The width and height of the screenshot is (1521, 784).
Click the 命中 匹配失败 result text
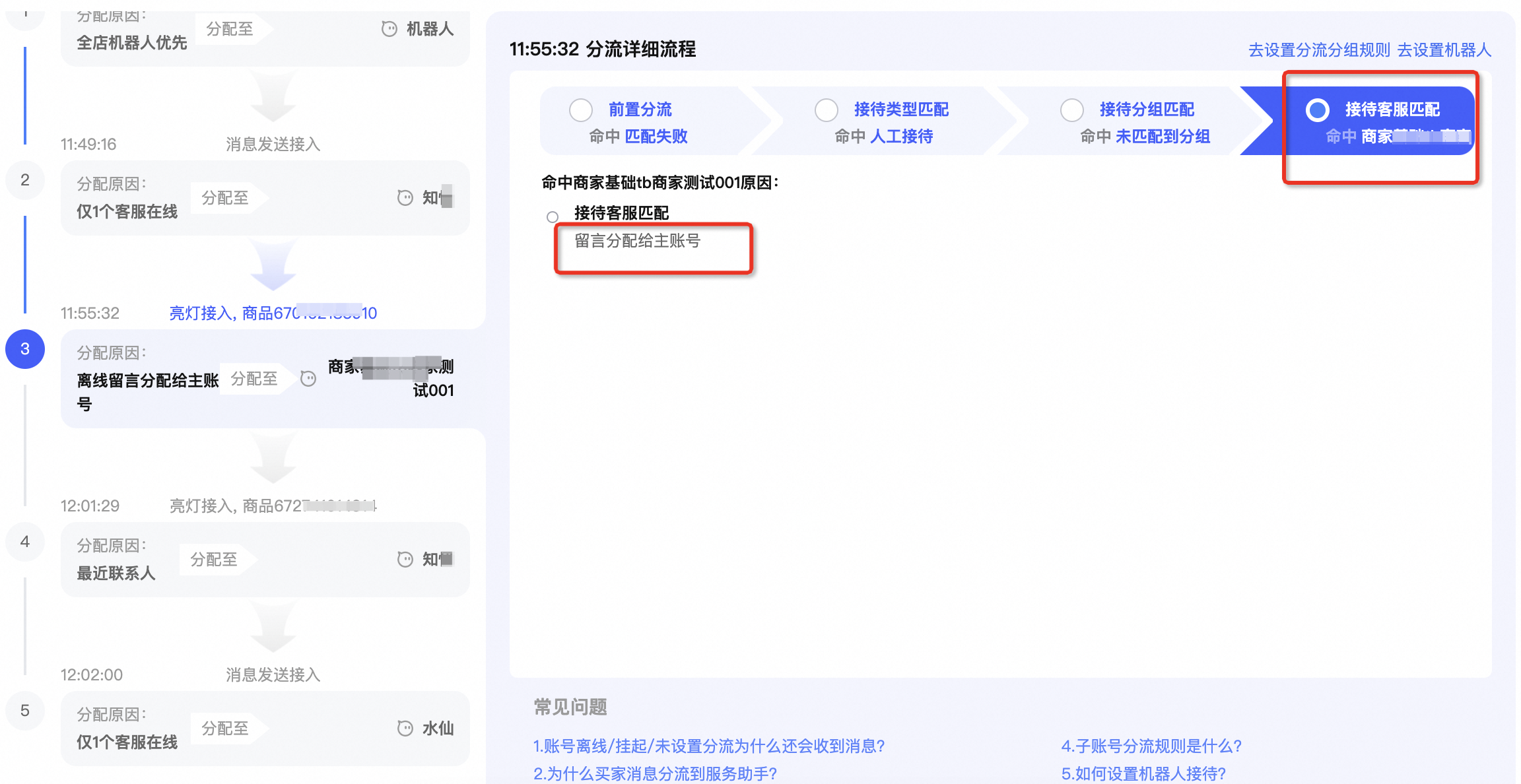(638, 137)
